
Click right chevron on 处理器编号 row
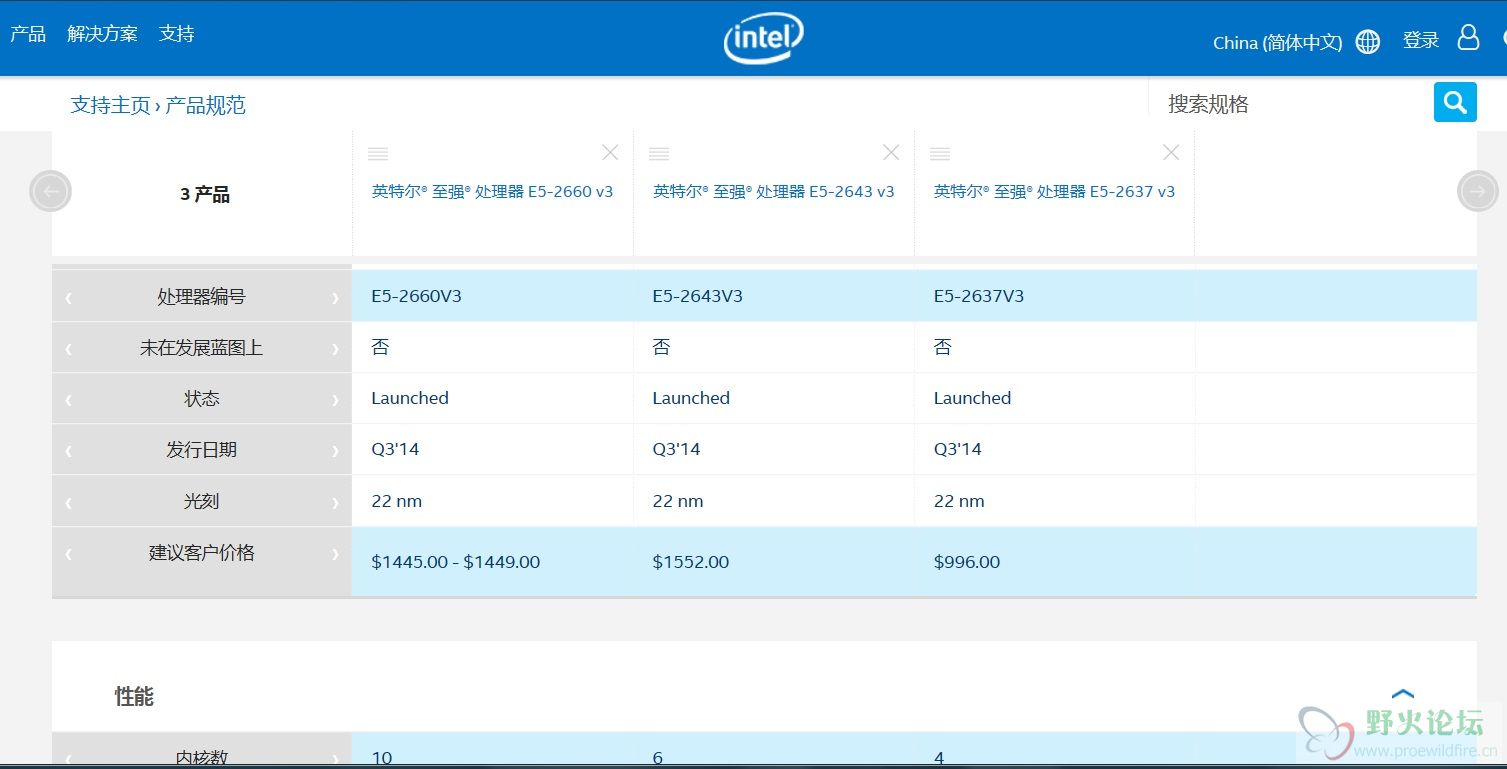coord(335,297)
